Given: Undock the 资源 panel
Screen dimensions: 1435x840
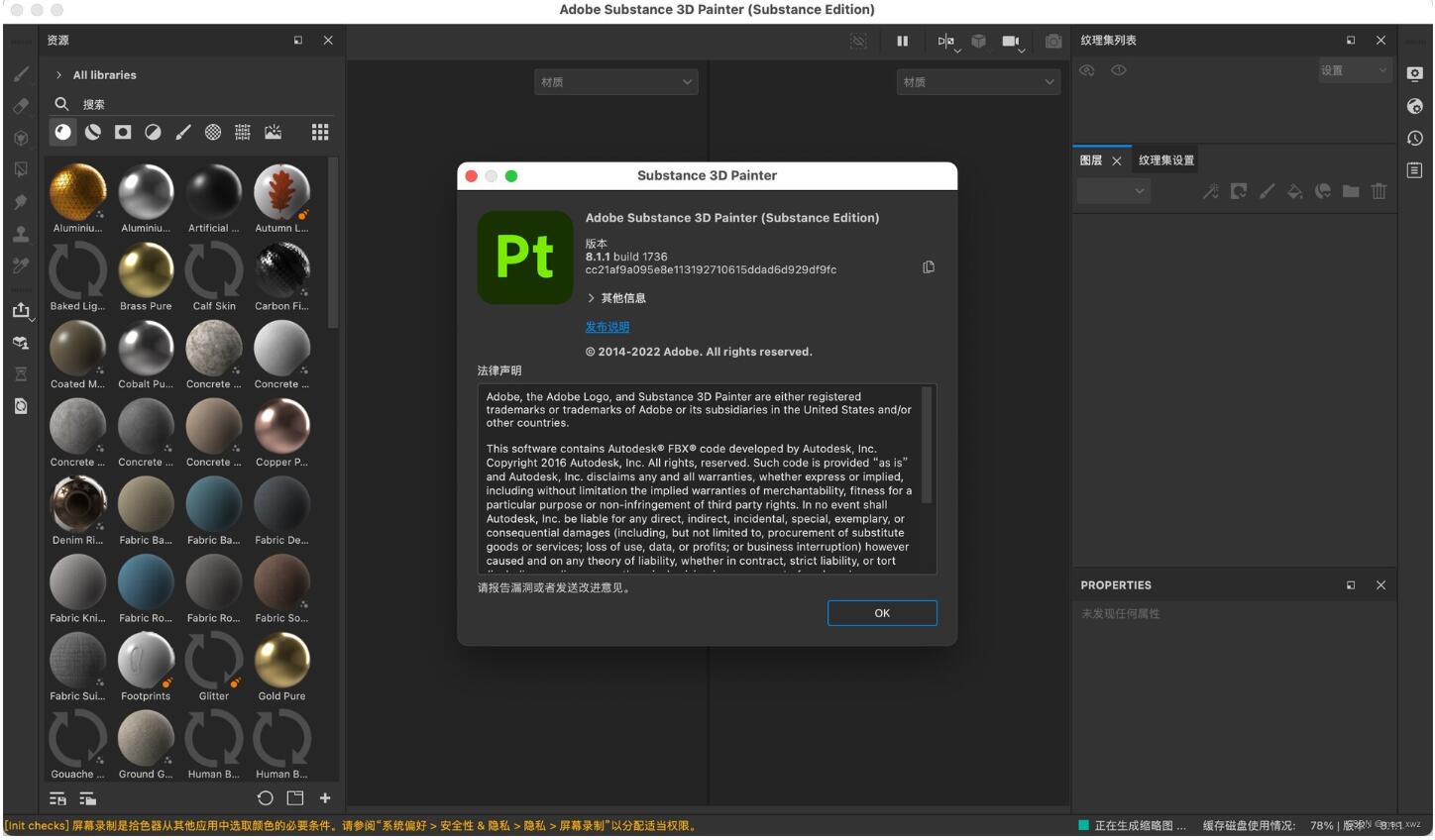Looking at the screenshot, I should (298, 41).
